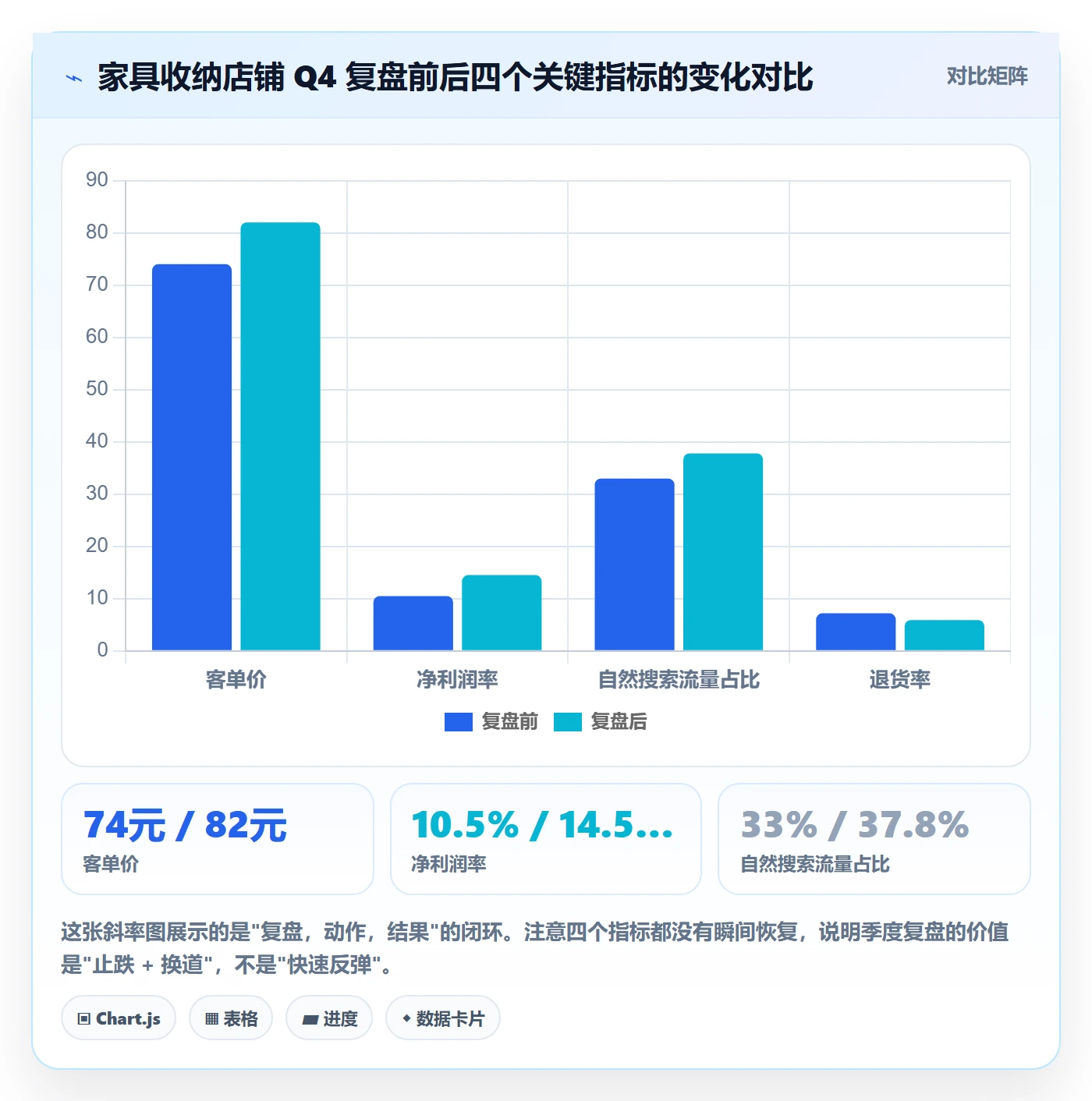
Task: Click the 对比矩阵 label in the header
Action: point(987,76)
